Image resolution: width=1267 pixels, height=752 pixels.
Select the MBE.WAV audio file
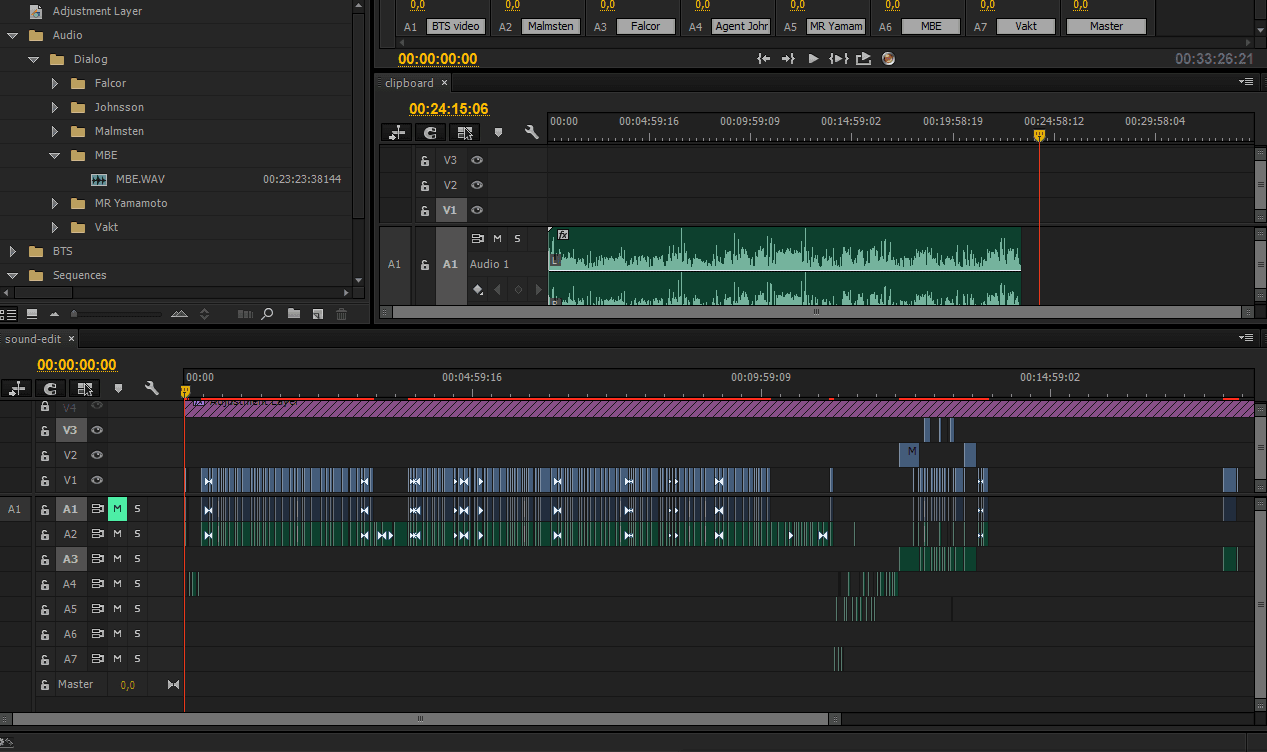pyautogui.click(x=140, y=179)
